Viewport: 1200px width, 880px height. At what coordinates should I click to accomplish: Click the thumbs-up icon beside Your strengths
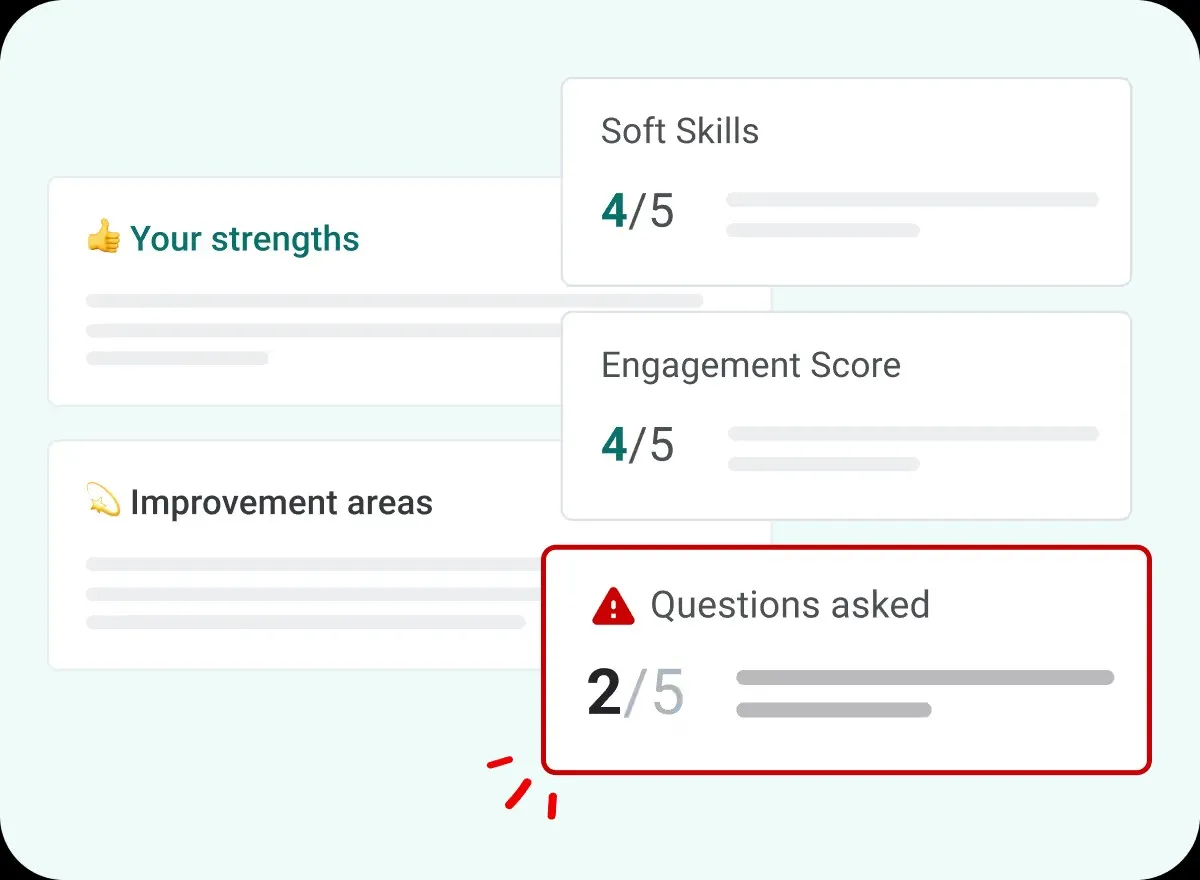tap(103, 238)
